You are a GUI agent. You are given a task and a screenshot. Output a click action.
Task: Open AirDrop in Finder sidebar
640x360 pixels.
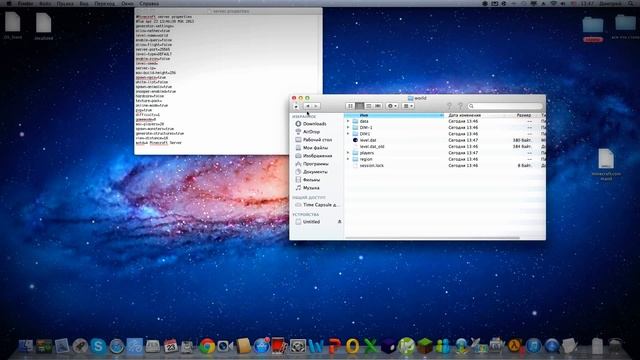point(311,132)
